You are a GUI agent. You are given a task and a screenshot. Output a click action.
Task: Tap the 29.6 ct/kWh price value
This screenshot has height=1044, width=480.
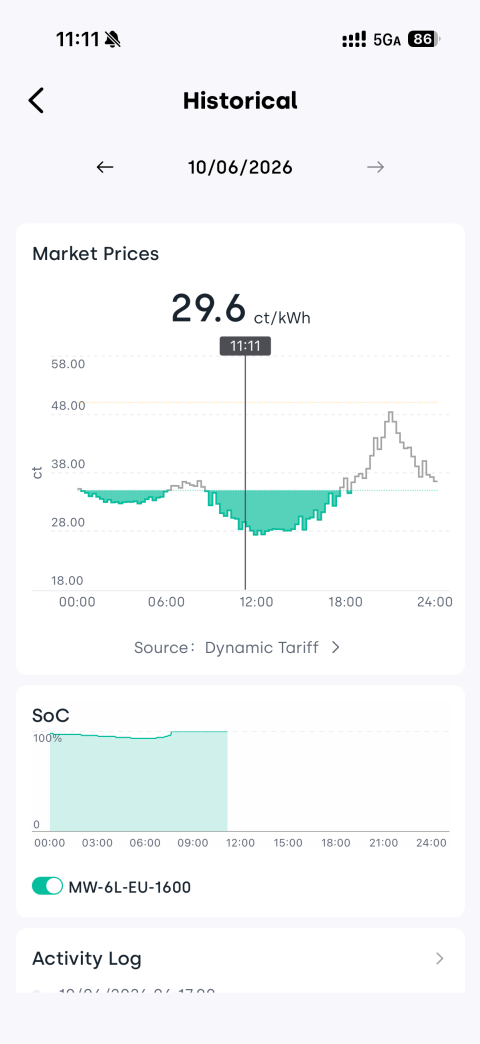point(240,309)
